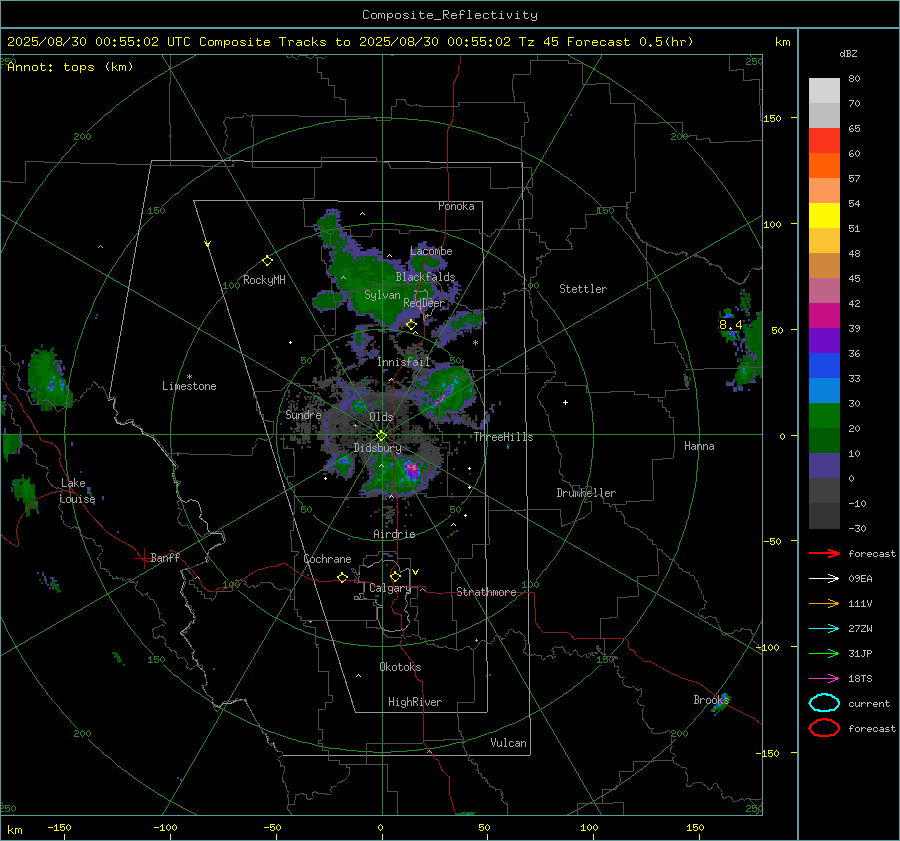
Task: Click the 80 dBZ light gray swatch
Action: [x=824, y=90]
